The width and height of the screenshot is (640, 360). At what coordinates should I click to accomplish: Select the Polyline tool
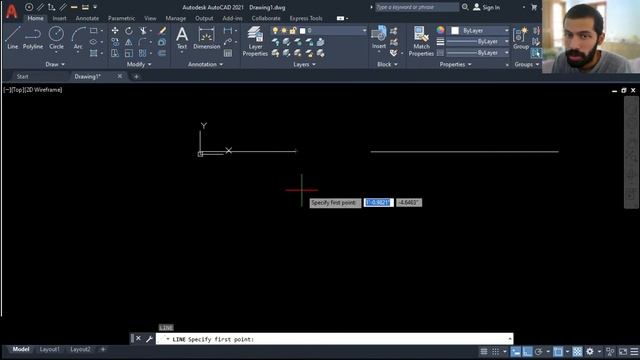[x=33, y=38]
